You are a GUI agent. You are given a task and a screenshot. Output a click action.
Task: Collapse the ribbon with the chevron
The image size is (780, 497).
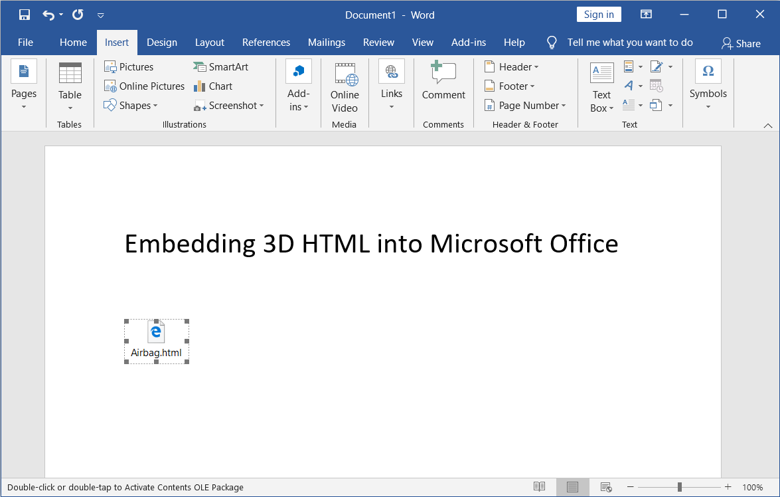coord(768,125)
